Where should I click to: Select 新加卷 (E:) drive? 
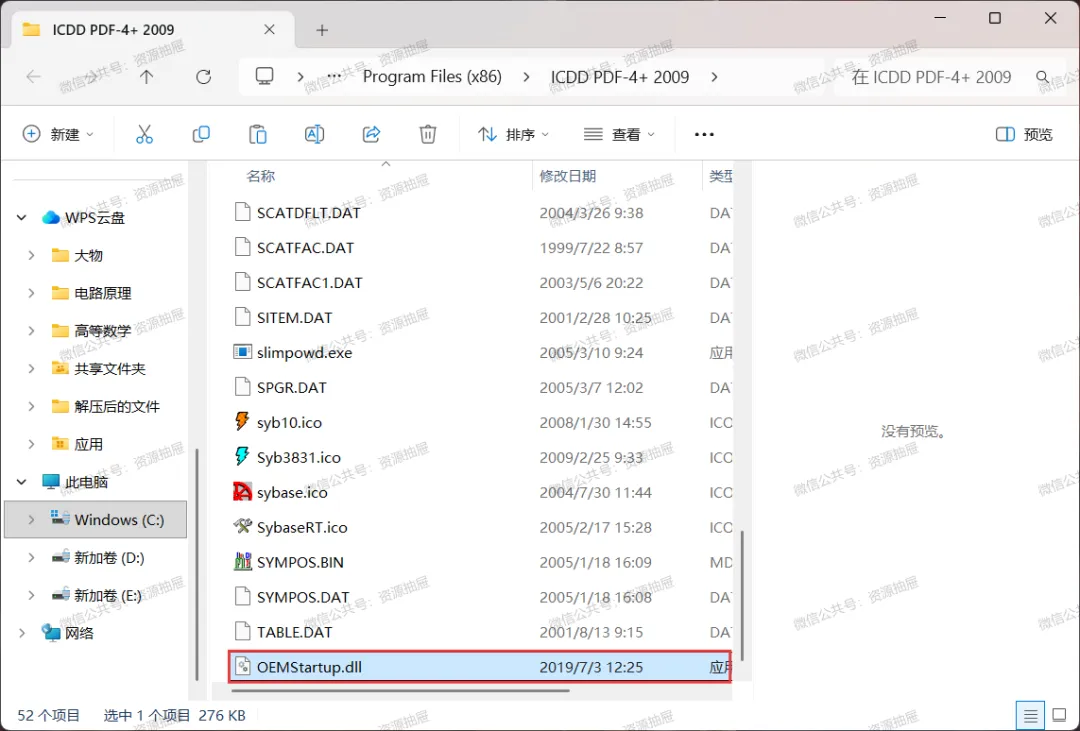107,595
